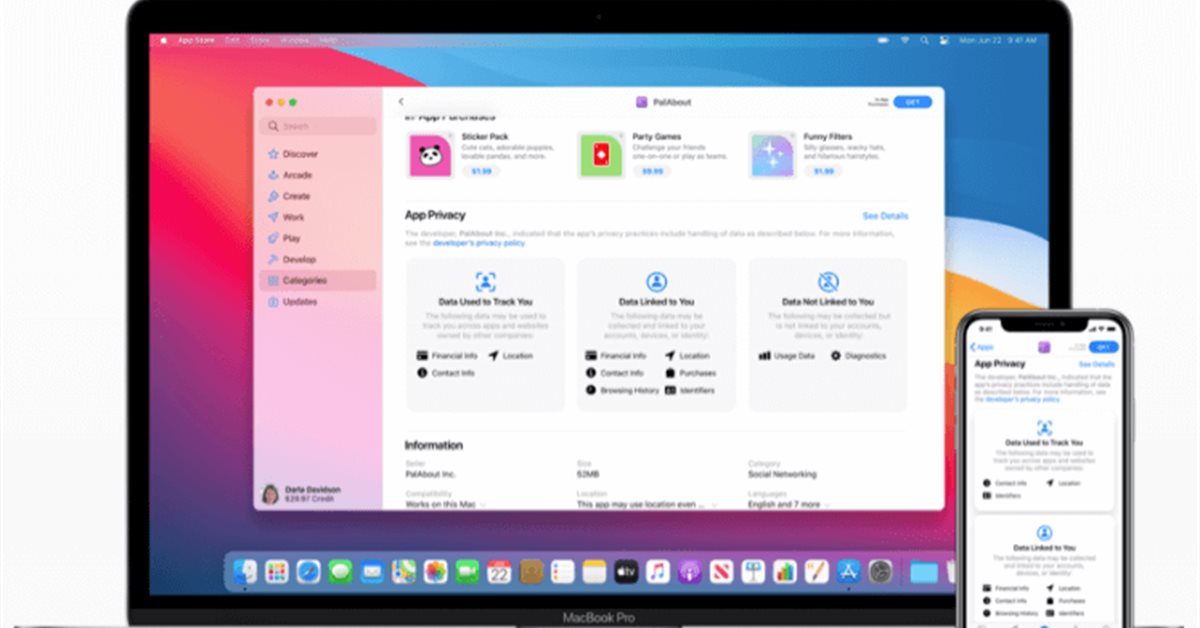Buy Party Games for $9.99
This screenshot has width=1200, height=628.
click(652, 171)
